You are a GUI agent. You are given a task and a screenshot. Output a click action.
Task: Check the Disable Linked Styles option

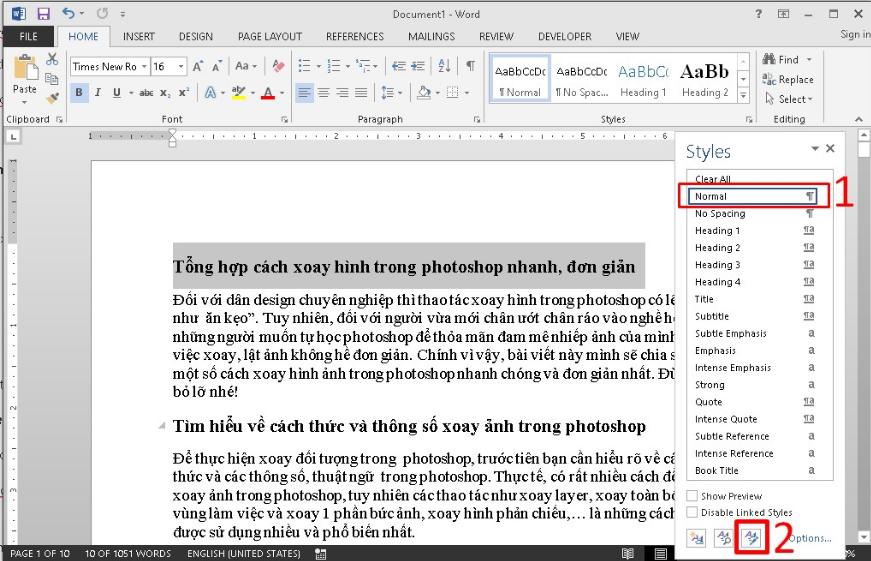pos(693,513)
